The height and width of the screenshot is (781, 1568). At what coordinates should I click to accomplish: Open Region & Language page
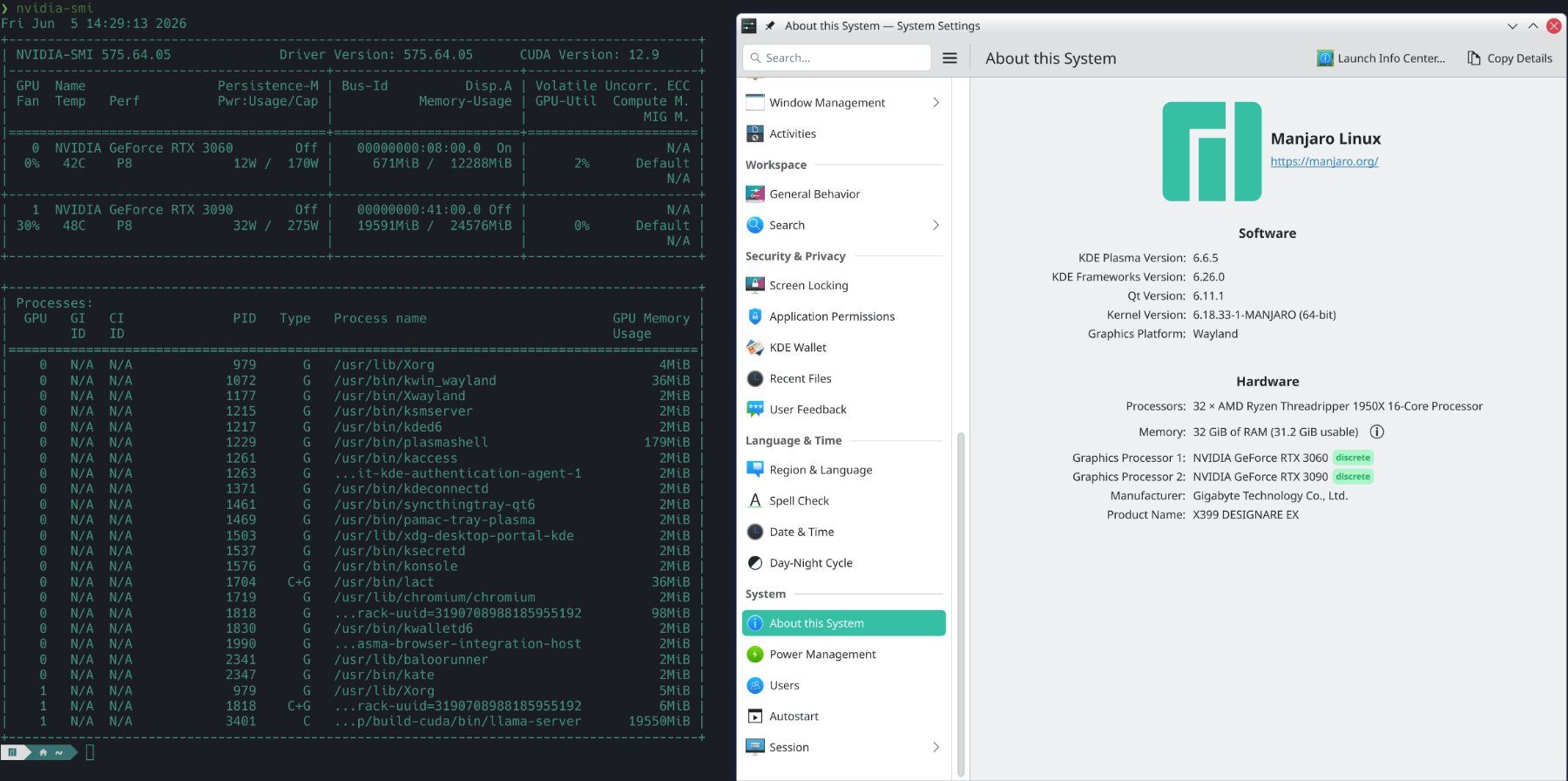[843, 469]
